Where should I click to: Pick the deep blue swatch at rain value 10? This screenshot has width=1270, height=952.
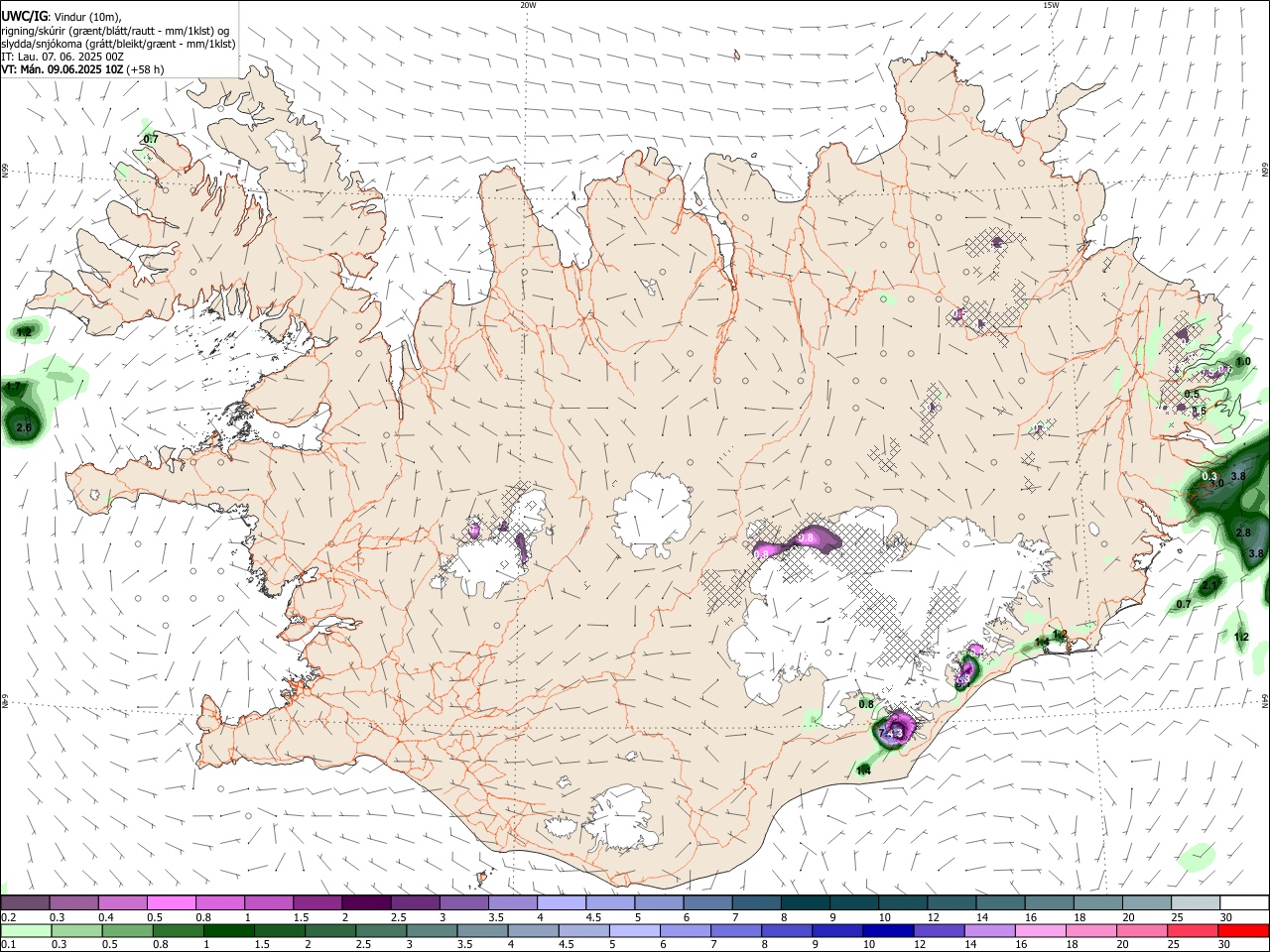point(888,930)
